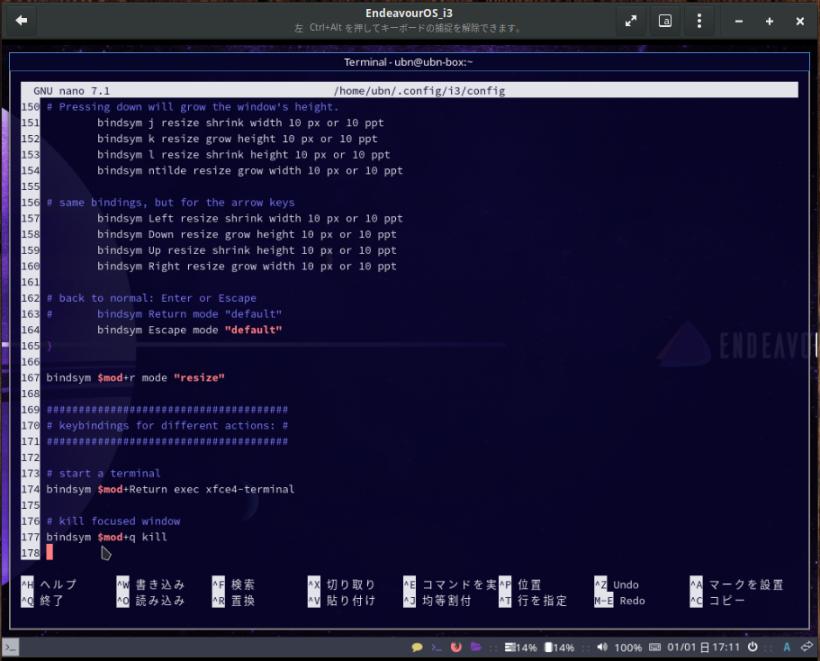
Task: Click line 'bindsym Left resize shrink width'
Action: (x=250, y=218)
